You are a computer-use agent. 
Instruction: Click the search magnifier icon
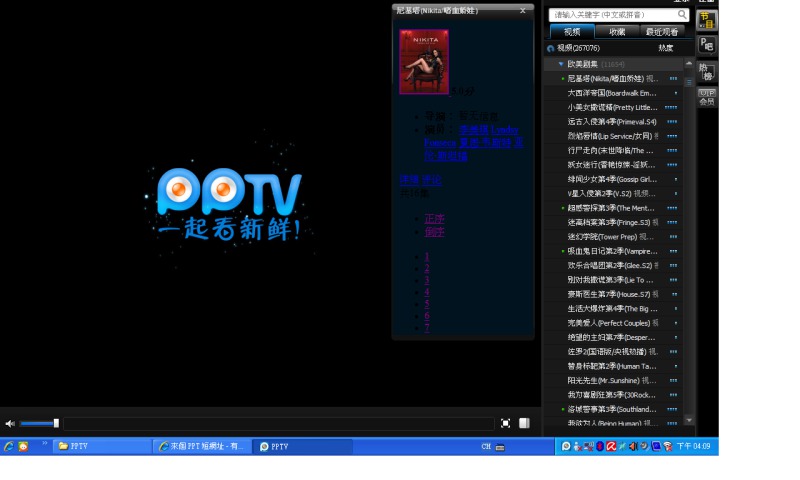pyautogui.click(x=682, y=14)
